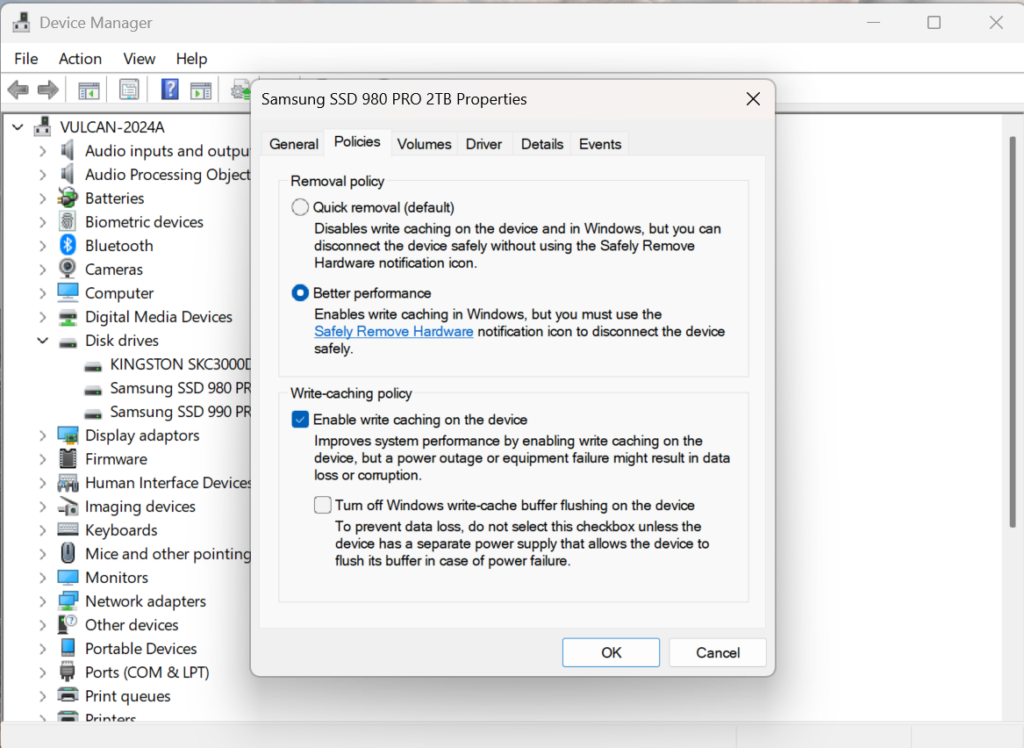Click the Properties toolbar icon
This screenshot has width=1024, height=748.
(x=129, y=90)
